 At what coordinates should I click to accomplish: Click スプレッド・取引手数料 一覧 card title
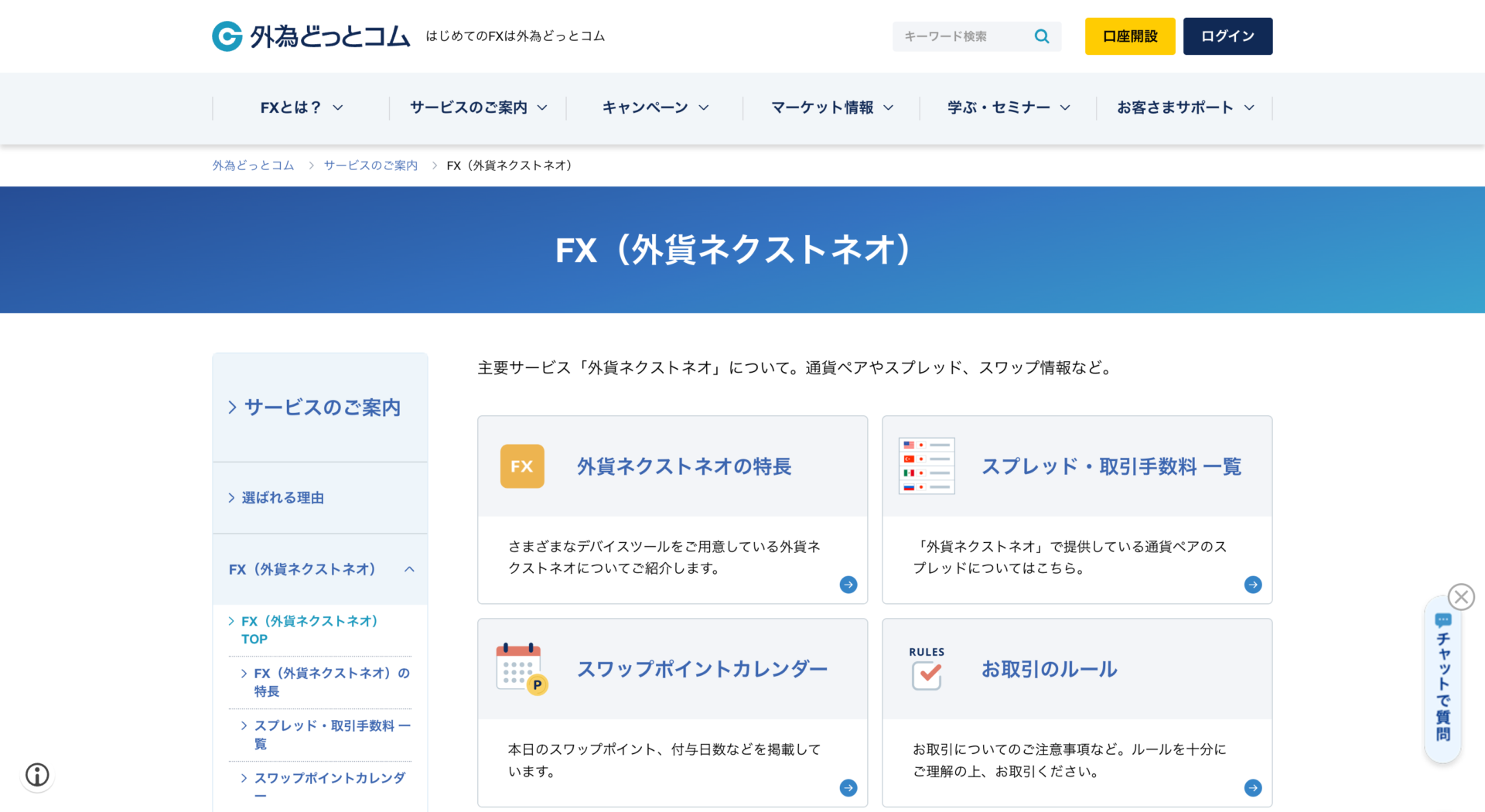tap(1111, 466)
